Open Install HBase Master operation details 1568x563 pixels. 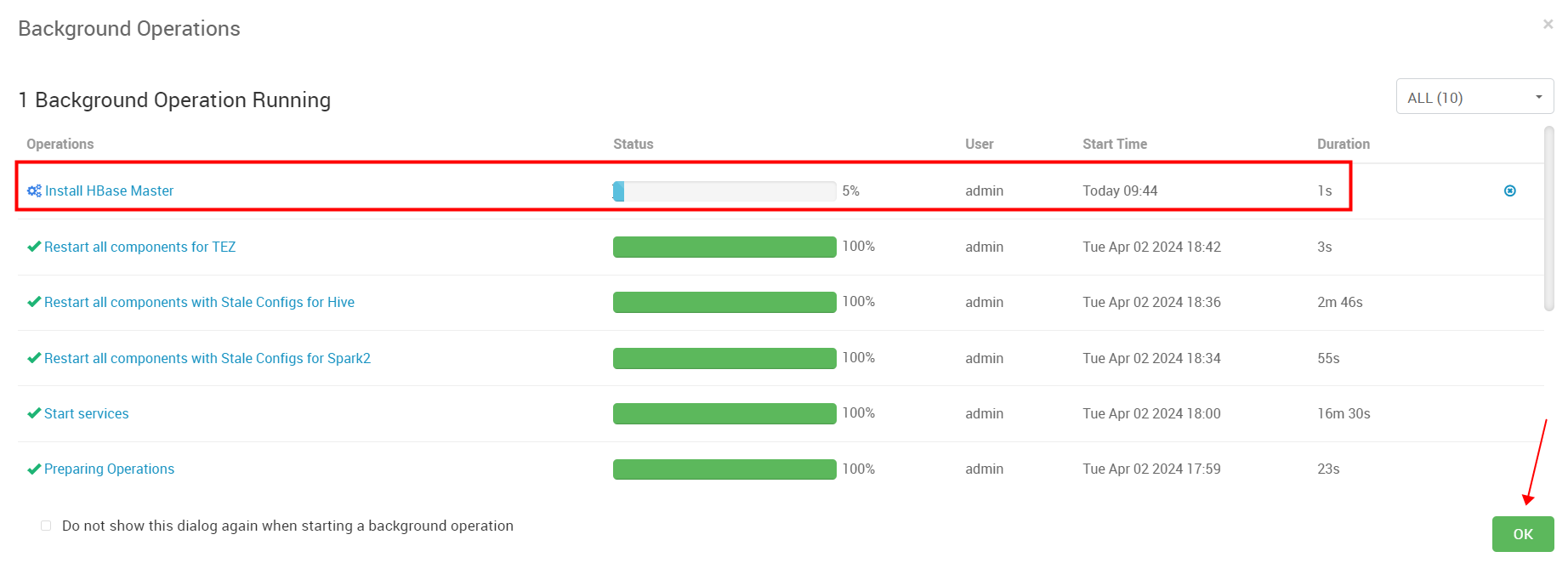pyautogui.click(x=109, y=191)
